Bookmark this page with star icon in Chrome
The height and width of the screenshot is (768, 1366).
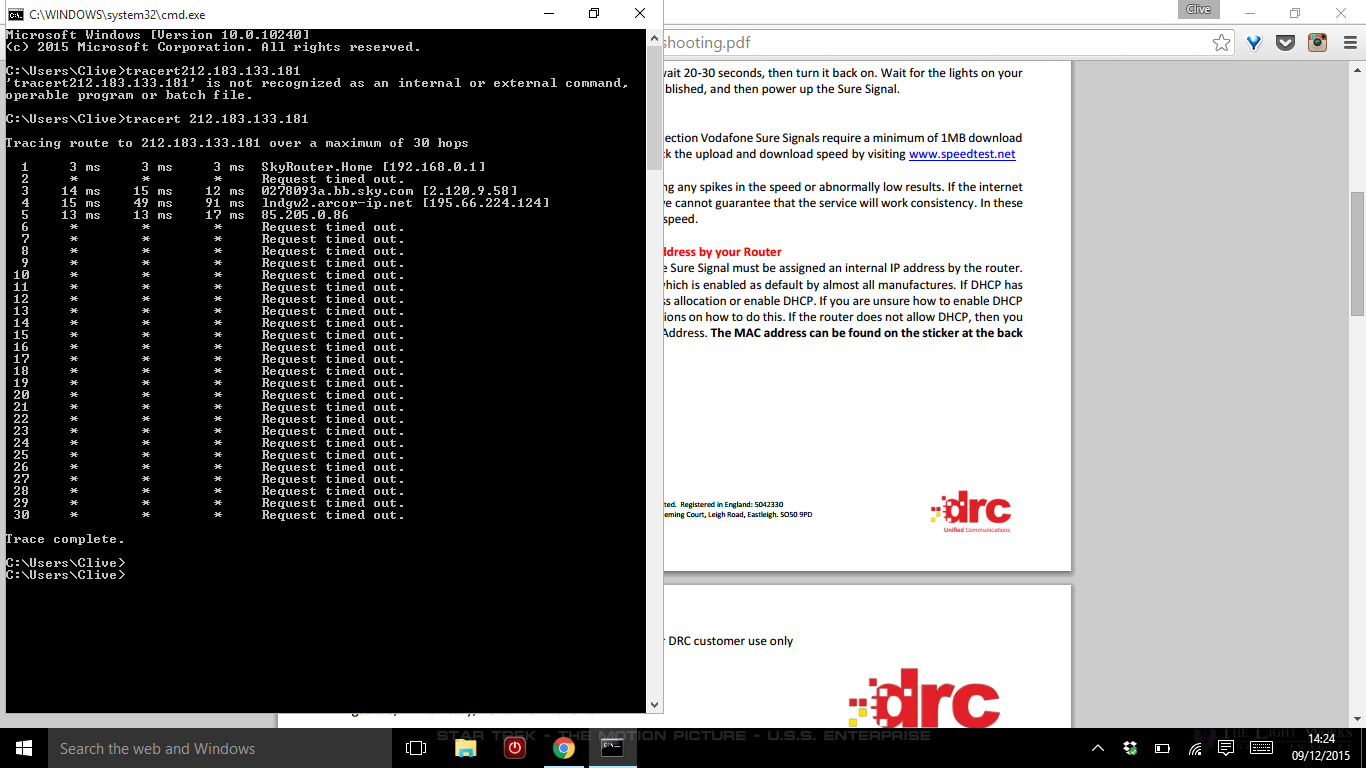pos(1221,42)
